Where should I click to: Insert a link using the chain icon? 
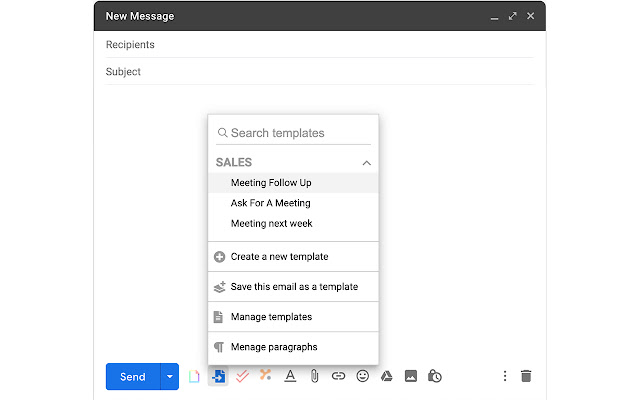[338, 376]
